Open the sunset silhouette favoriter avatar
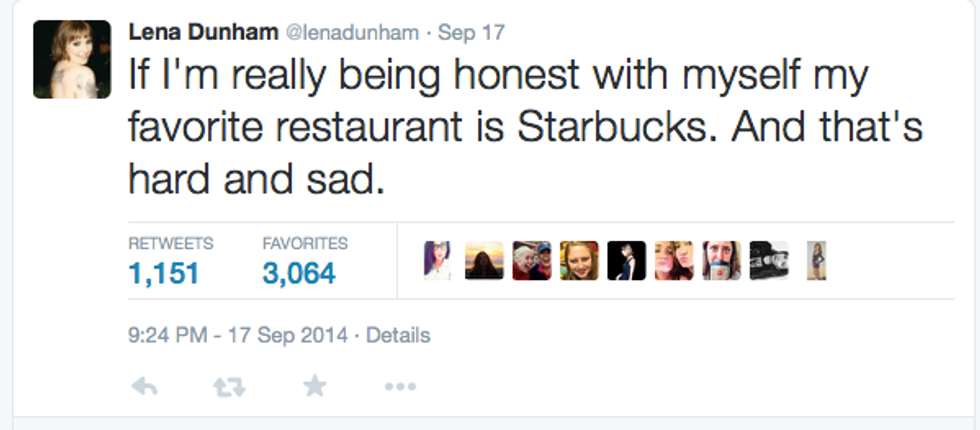Screen dimensions: 980x430 pos(484,260)
